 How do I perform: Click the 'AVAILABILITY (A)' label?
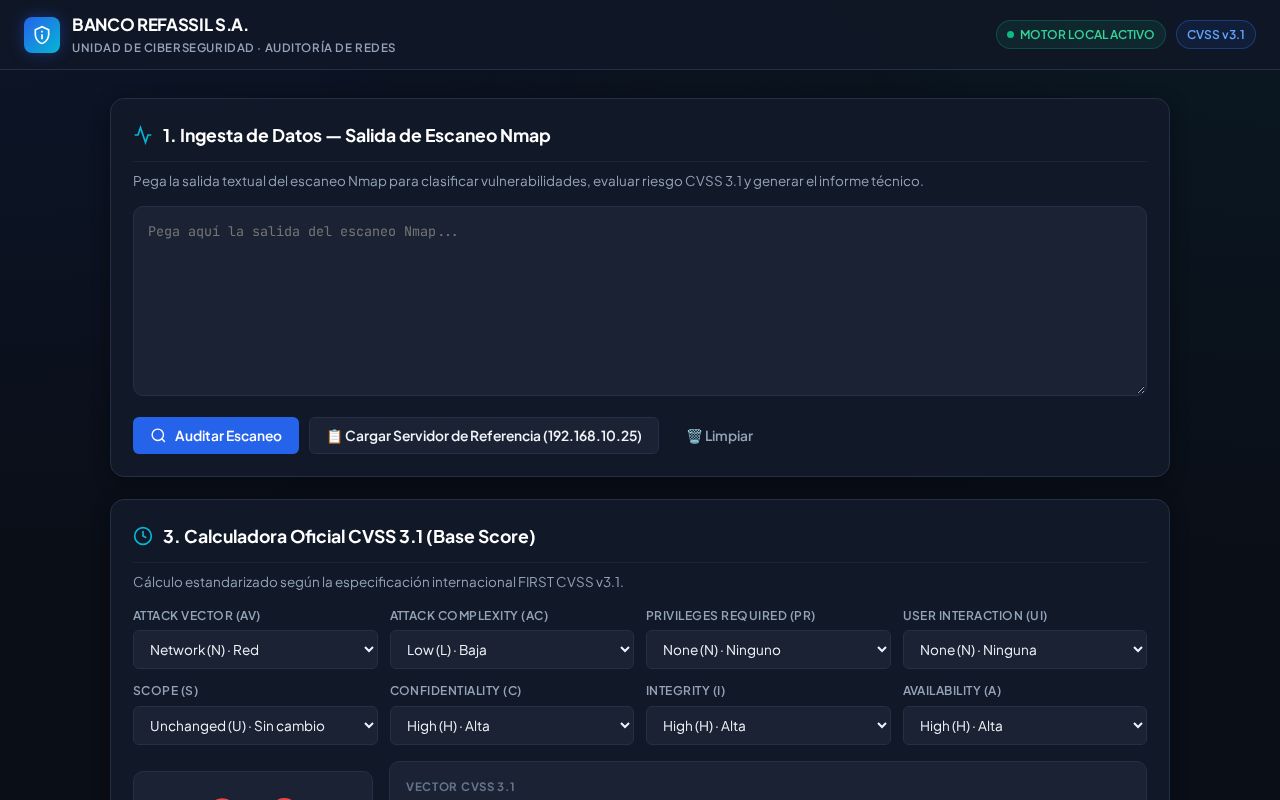pyautogui.click(x=952, y=691)
